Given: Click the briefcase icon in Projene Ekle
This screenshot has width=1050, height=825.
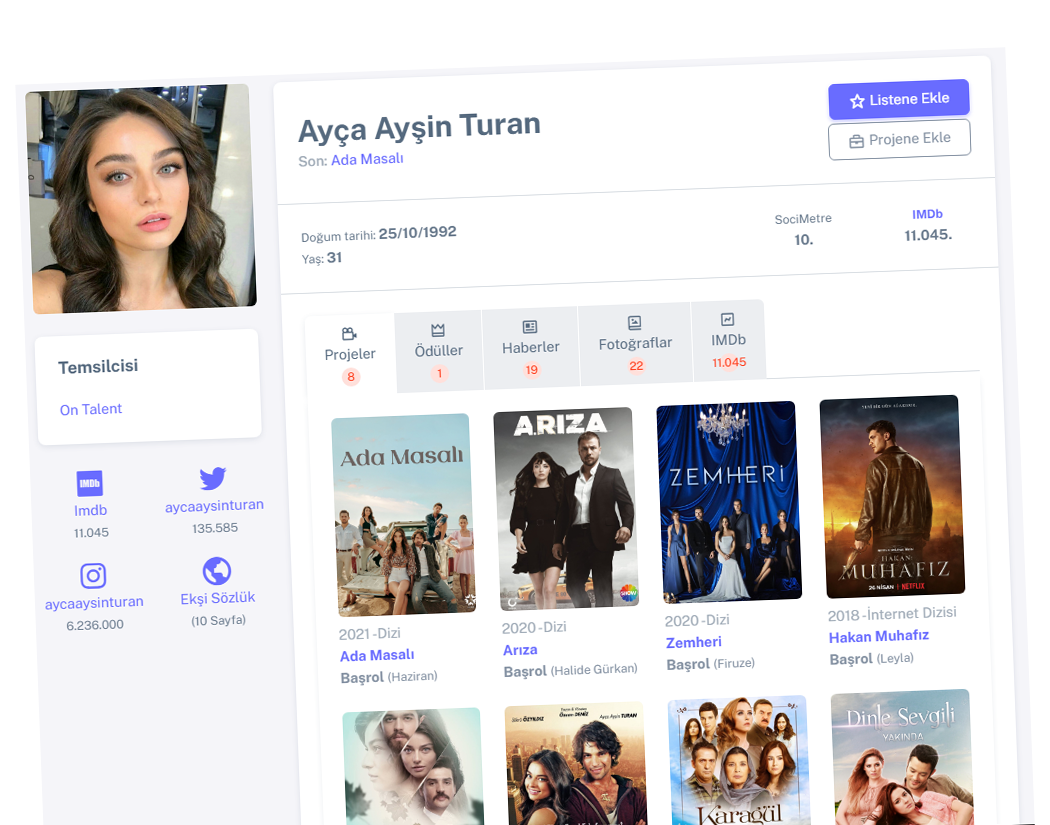Looking at the screenshot, I should tap(856, 141).
